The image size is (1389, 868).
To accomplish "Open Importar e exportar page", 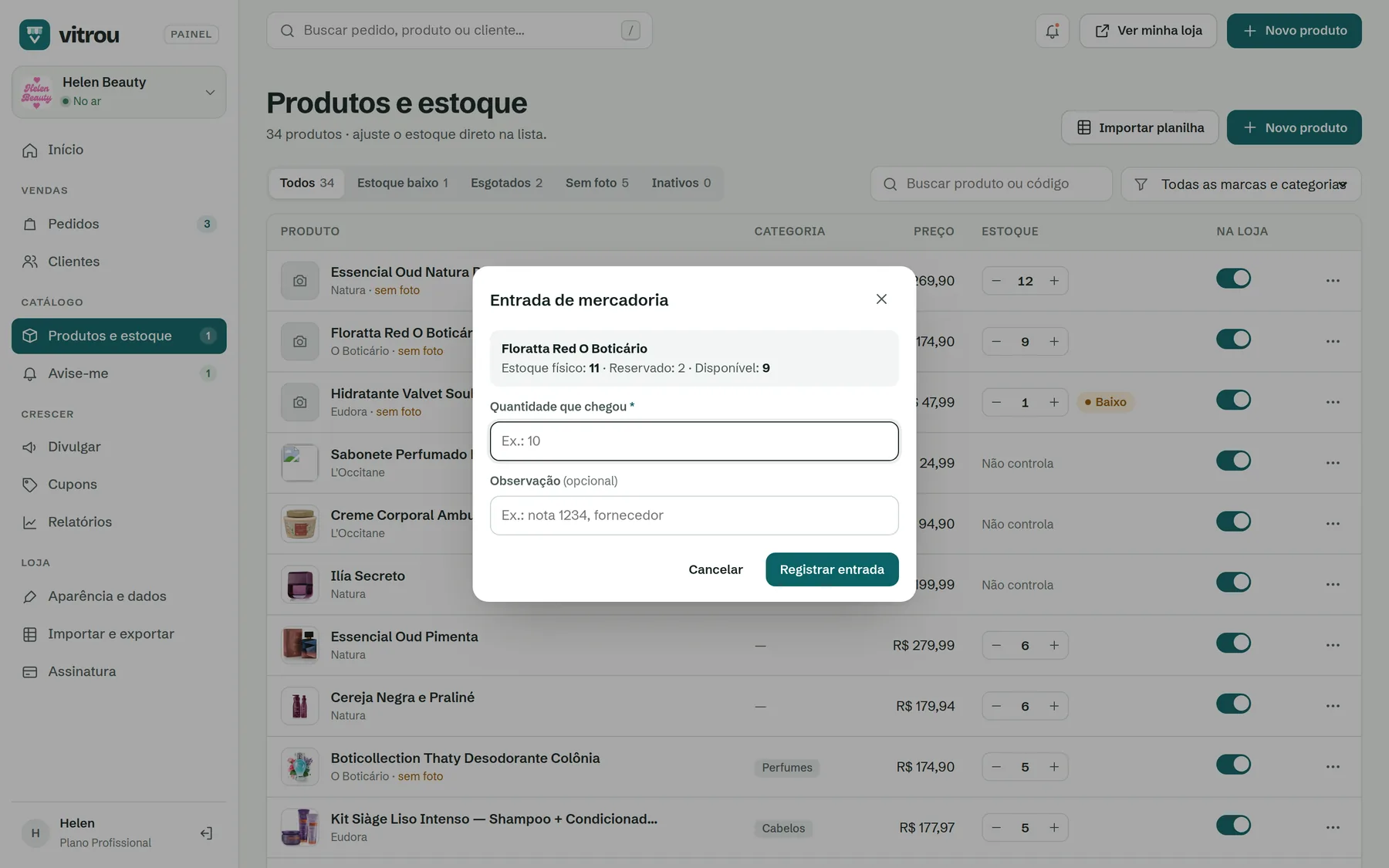I will point(119,634).
